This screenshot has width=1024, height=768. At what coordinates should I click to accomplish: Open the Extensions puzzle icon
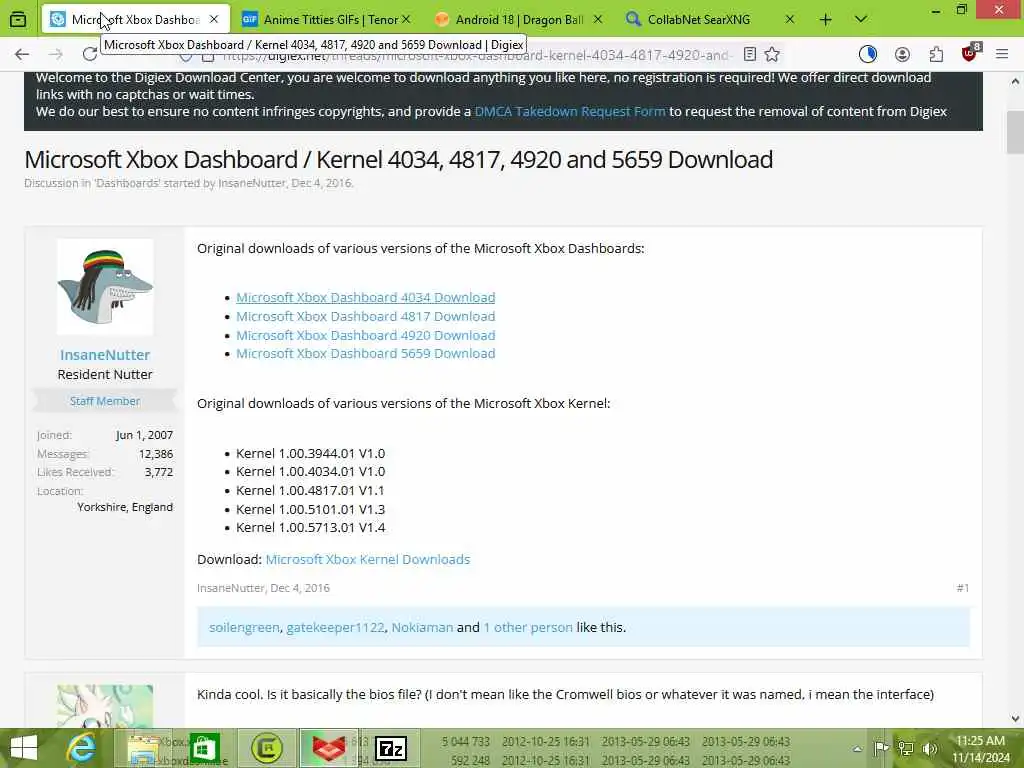[x=936, y=54]
